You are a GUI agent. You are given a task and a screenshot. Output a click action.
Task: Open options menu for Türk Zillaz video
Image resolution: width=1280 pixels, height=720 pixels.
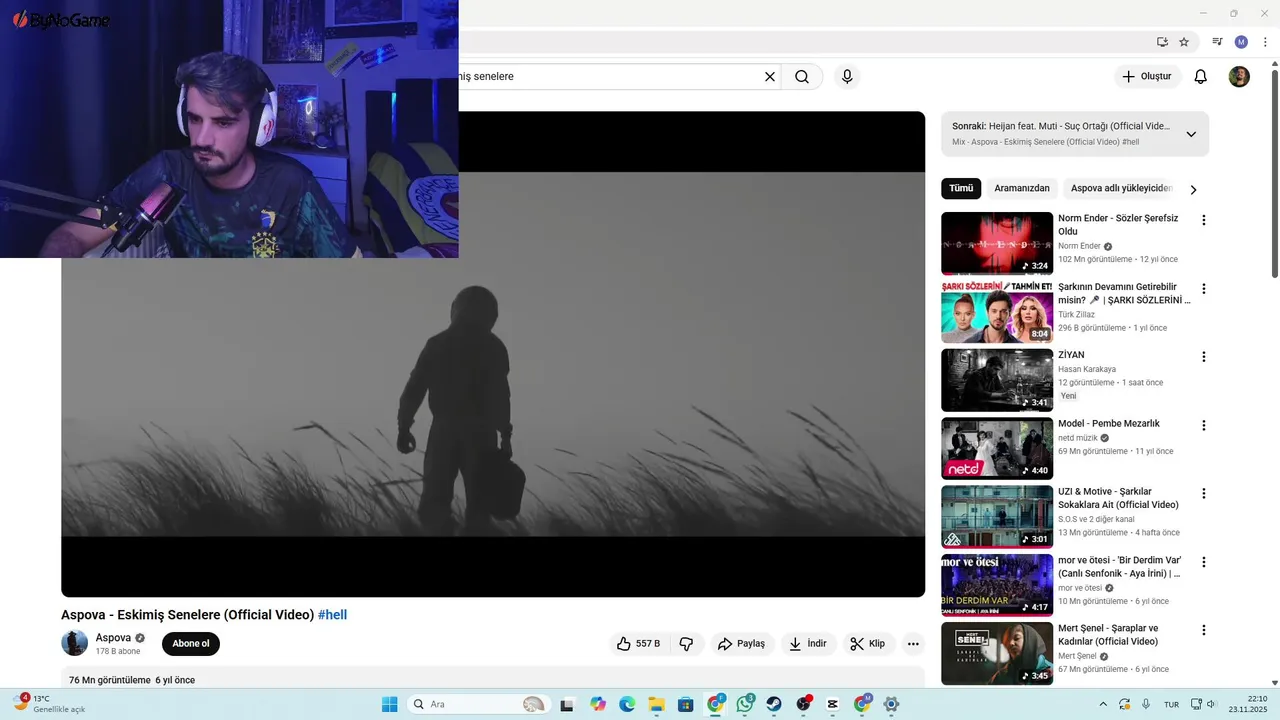(x=1204, y=289)
